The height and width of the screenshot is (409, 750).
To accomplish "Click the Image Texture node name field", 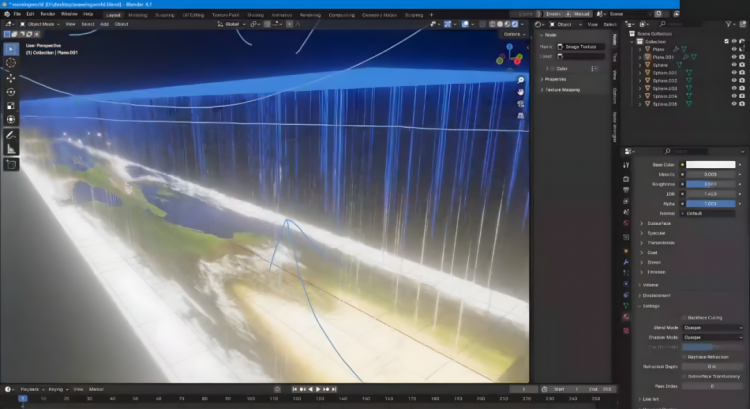I will click(x=582, y=47).
